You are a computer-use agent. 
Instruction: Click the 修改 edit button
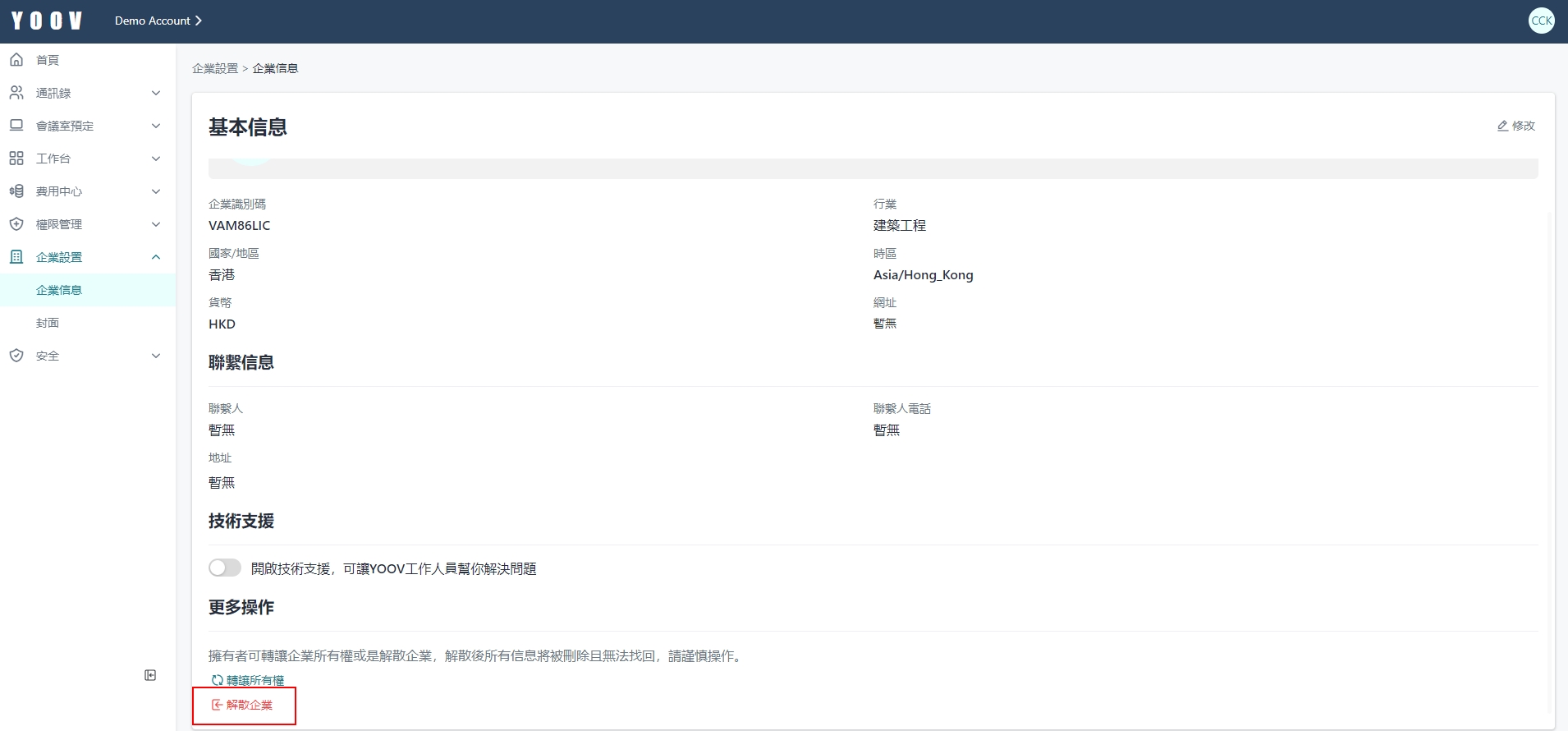(1515, 126)
